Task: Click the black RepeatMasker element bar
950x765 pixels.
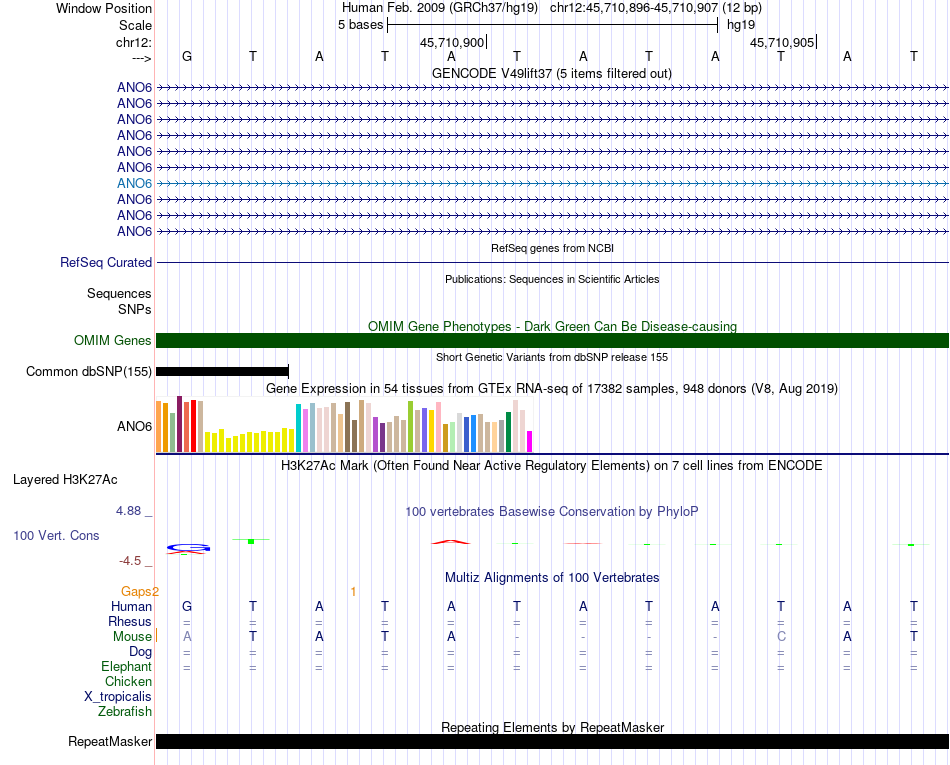Action: (x=552, y=741)
